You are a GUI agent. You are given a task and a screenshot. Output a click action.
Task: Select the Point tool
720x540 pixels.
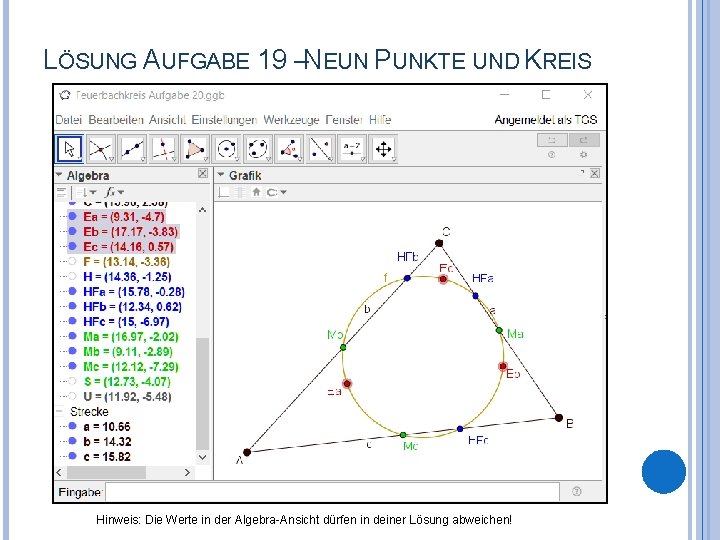click(x=101, y=149)
